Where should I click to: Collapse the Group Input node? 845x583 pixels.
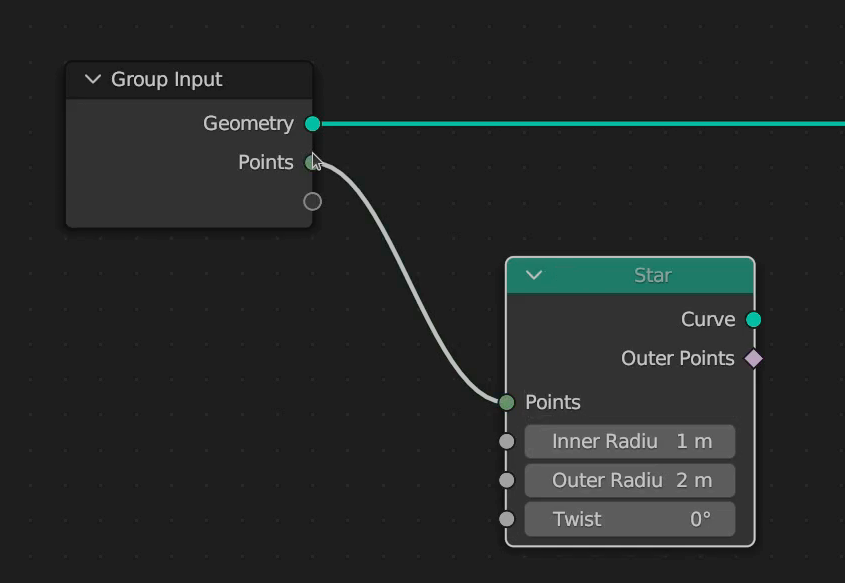click(x=93, y=80)
